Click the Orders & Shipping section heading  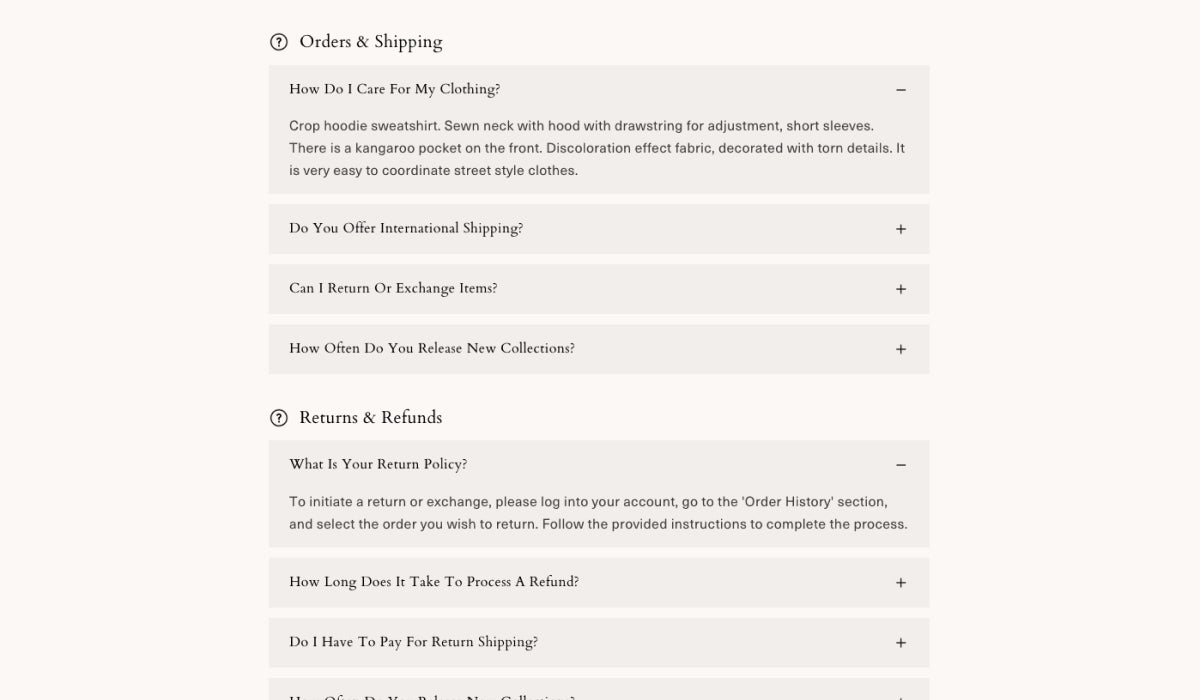click(x=371, y=42)
